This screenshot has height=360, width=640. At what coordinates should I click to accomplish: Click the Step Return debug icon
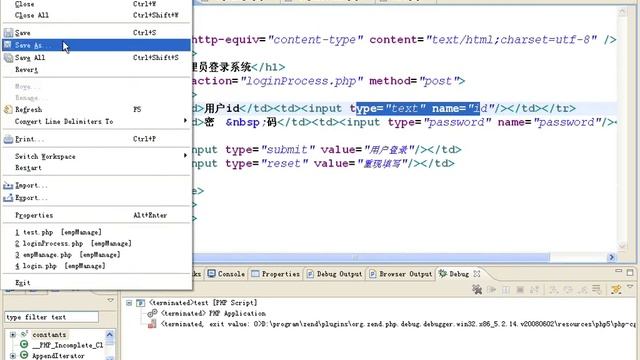[582, 289]
